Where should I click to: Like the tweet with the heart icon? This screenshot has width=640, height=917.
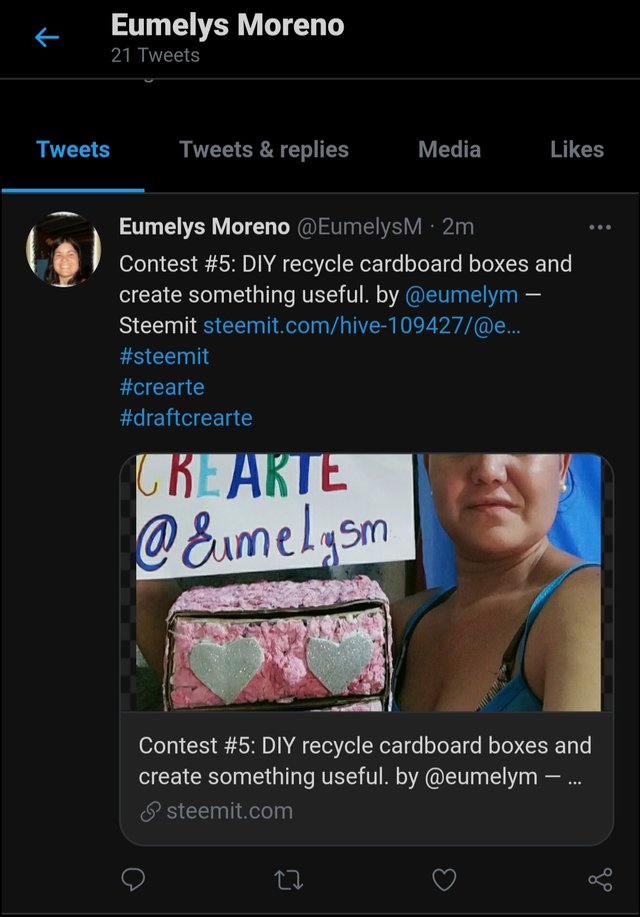[444, 880]
